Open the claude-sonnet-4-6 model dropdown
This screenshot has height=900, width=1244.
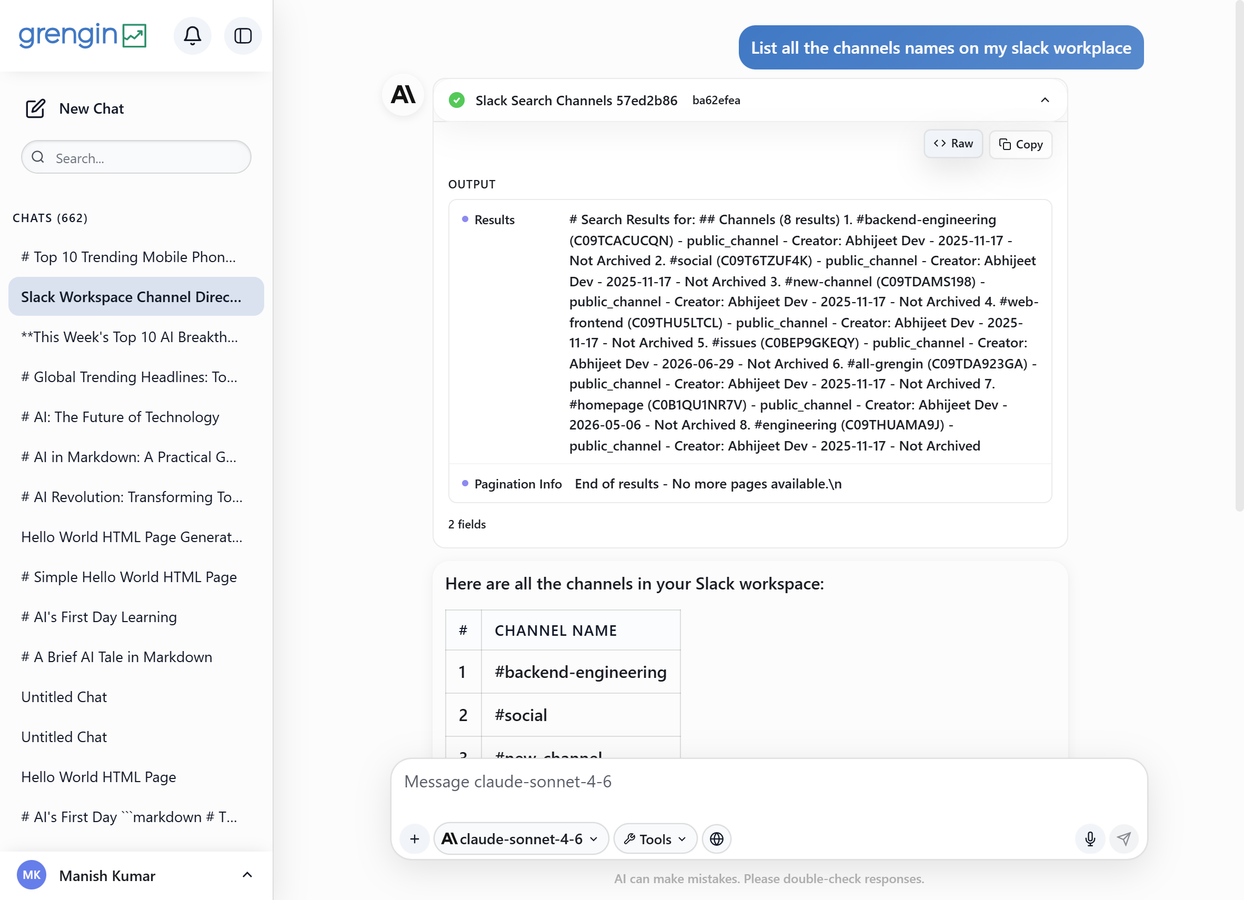click(520, 839)
